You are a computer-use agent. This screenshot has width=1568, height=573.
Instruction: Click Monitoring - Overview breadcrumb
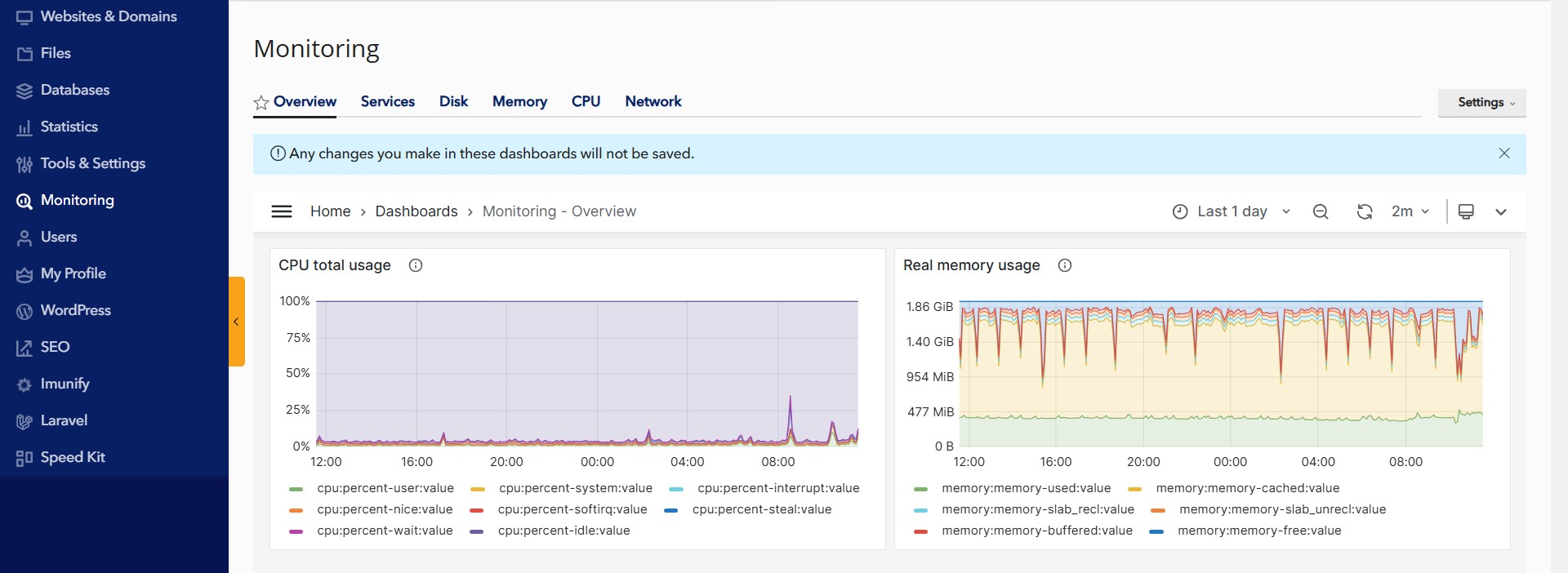point(559,211)
